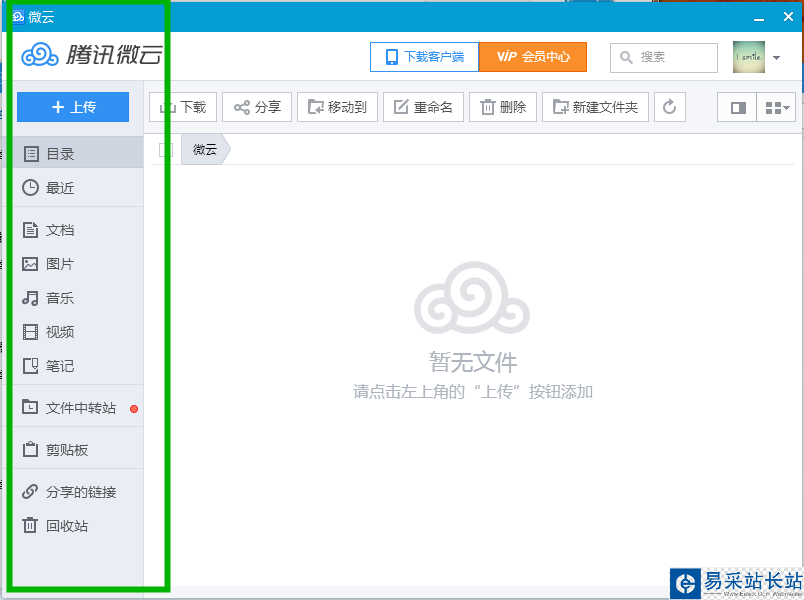The height and width of the screenshot is (600, 804).
Task: Open the VIP 会员中心 member center
Action: click(x=533, y=57)
